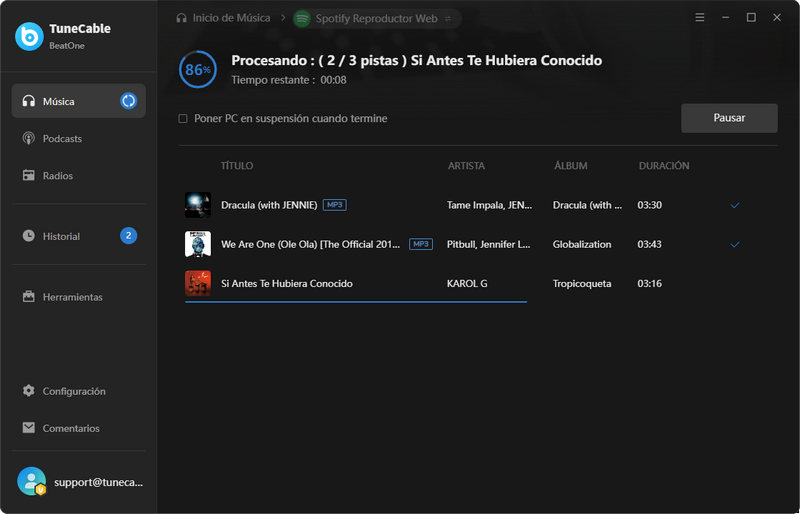The width and height of the screenshot is (800, 514).
Task: Maximize the TuneCable window
Action: point(751,17)
